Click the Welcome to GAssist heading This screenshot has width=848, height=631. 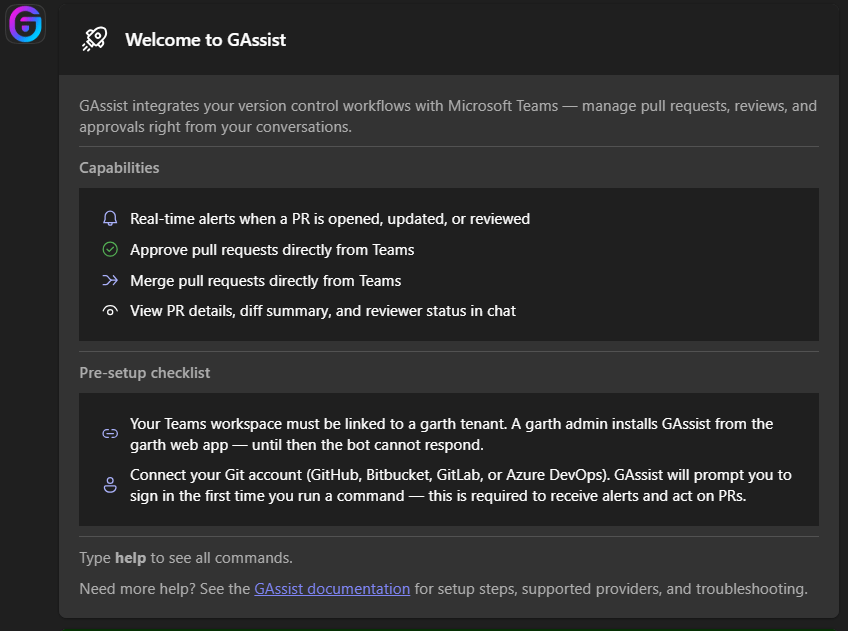tap(206, 40)
